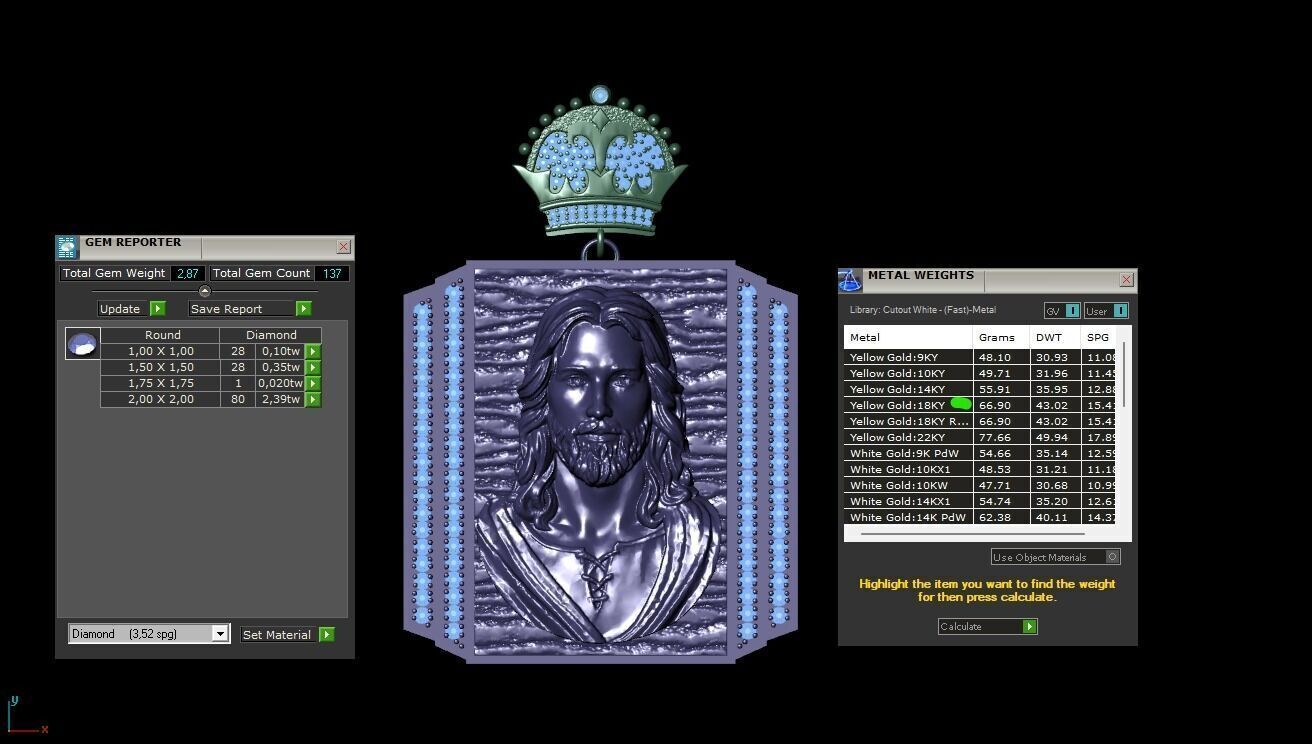This screenshot has width=1312, height=744.
Task: Close the Gem Reporter panel
Action: click(x=344, y=247)
